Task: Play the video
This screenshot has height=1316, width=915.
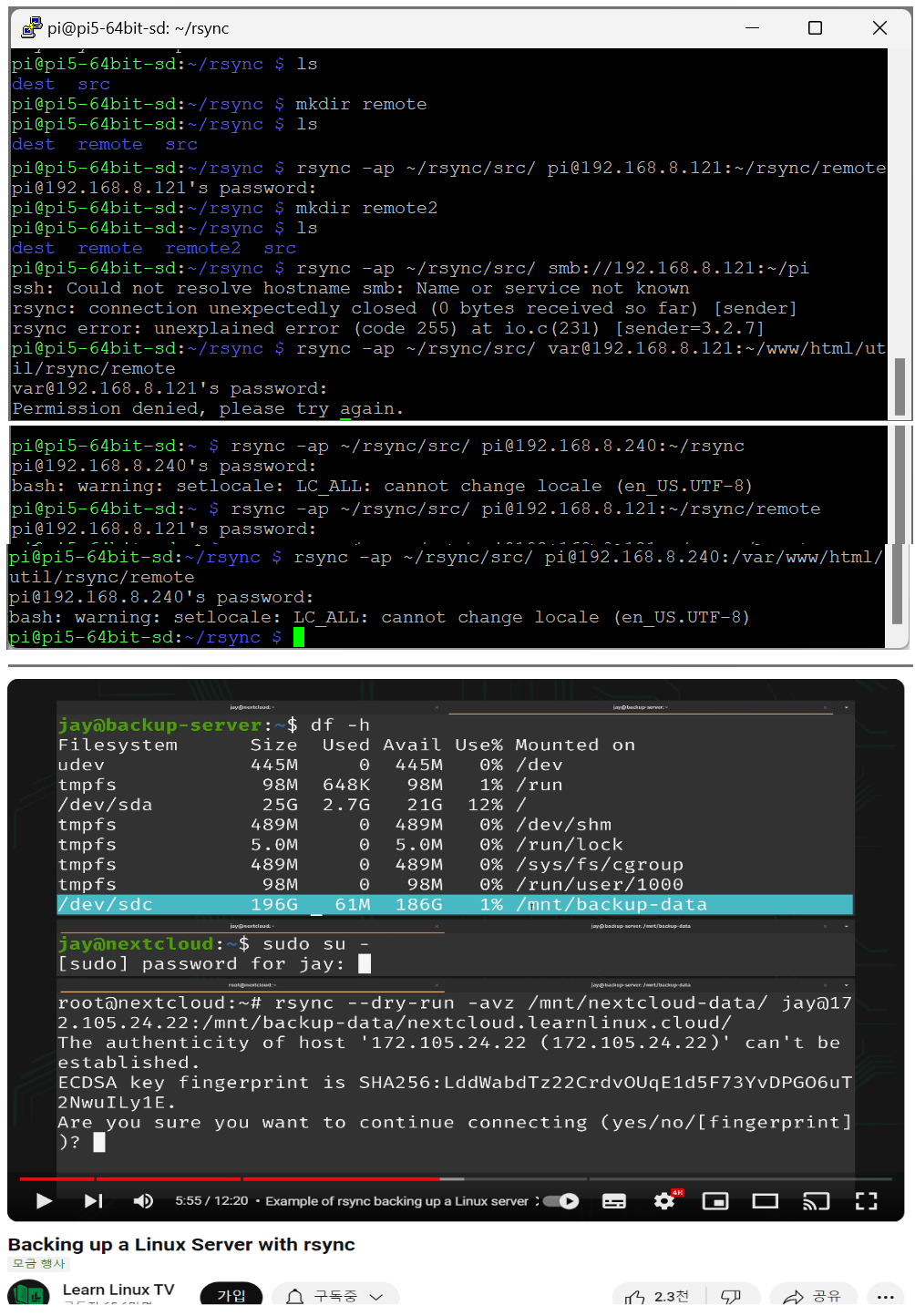Action: click(x=43, y=1201)
